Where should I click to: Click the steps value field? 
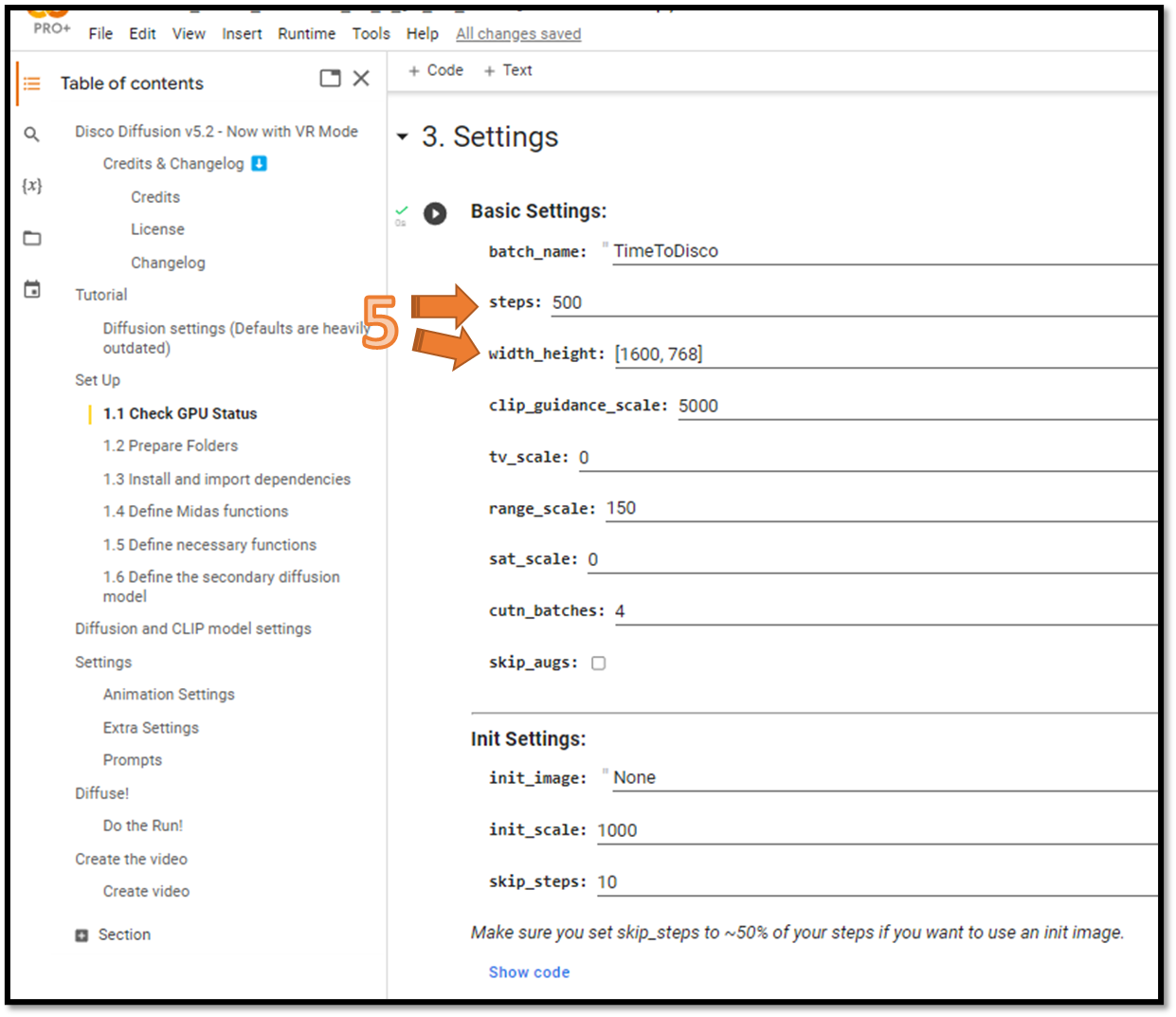(854, 302)
